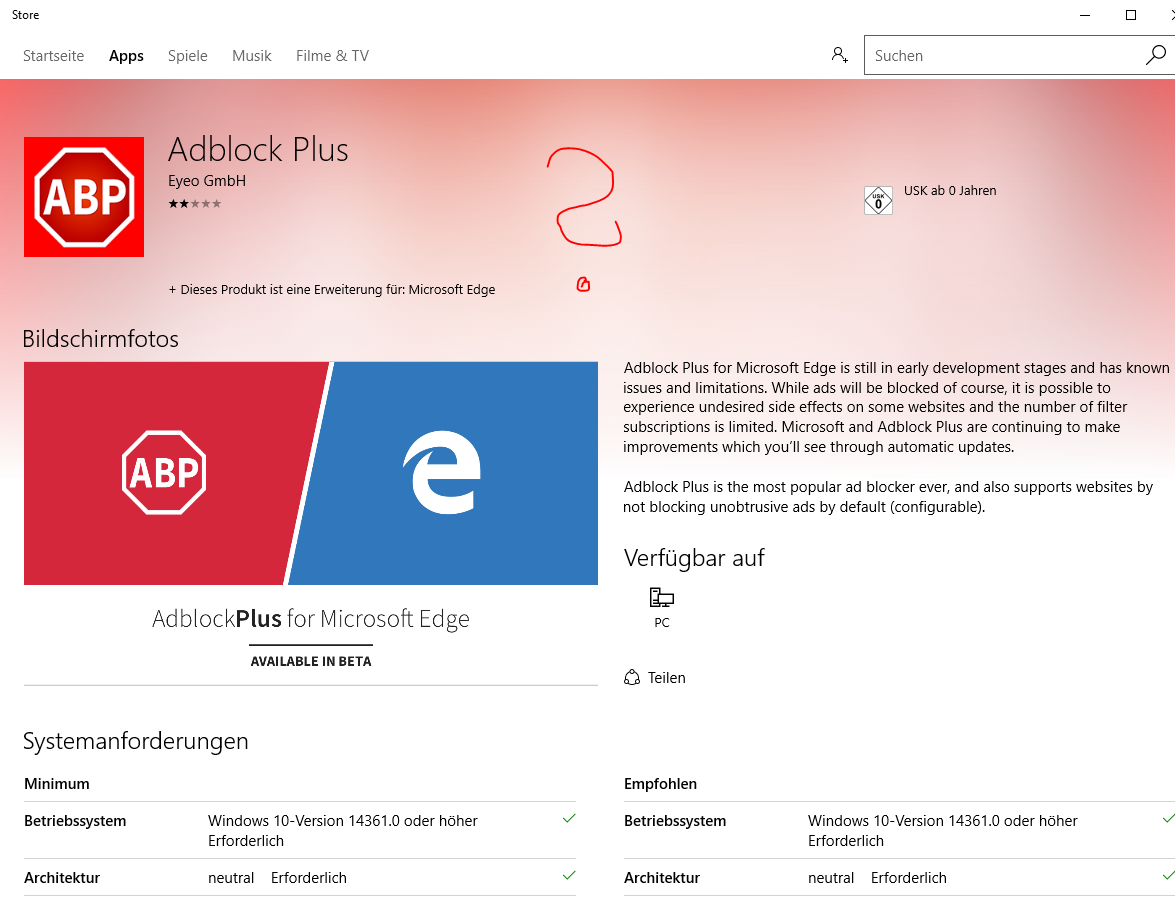This screenshot has height=924, width=1175.
Task: Click the Empfohlen column header
Action: pyautogui.click(x=660, y=784)
